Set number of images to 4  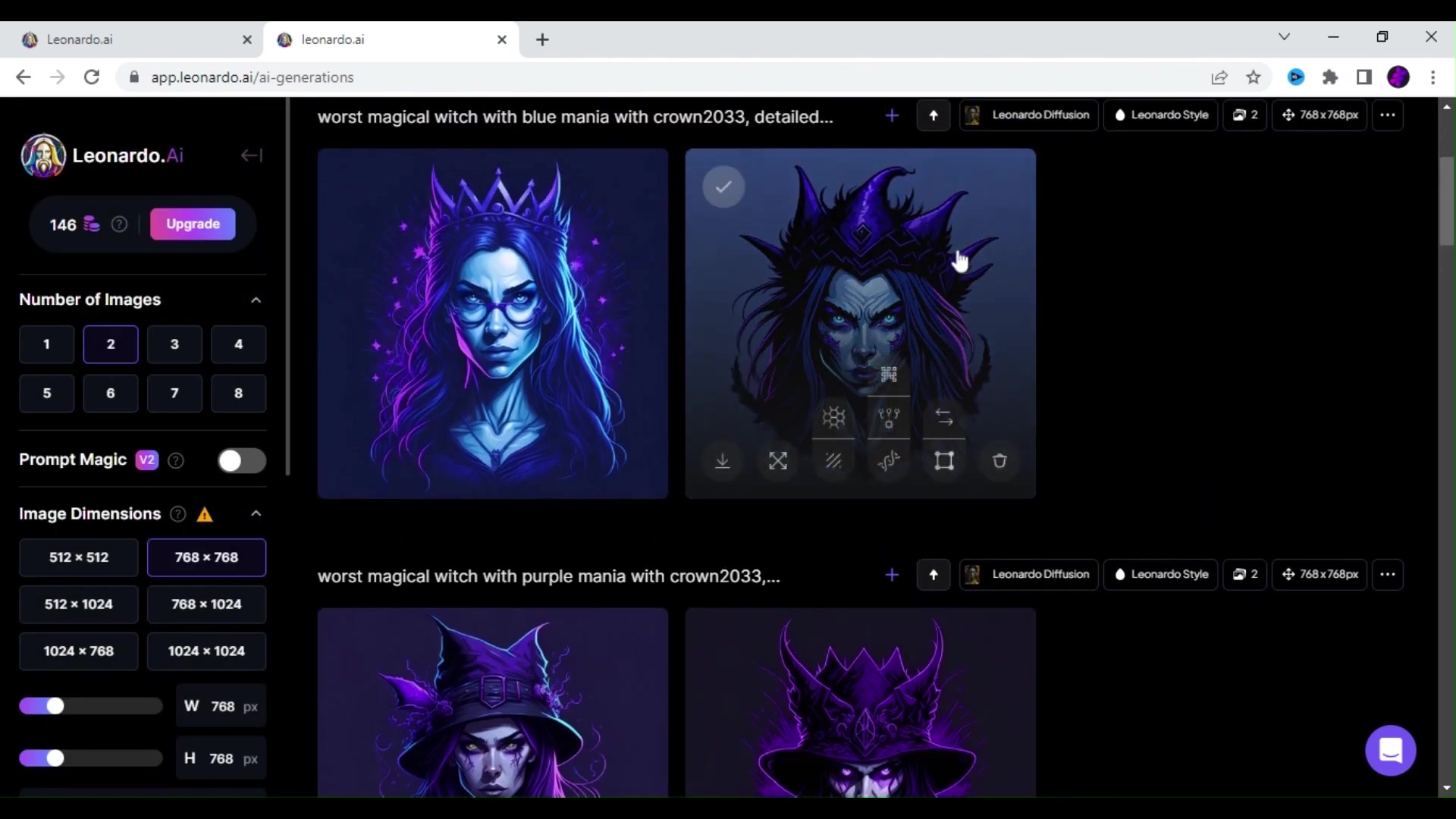pos(238,344)
